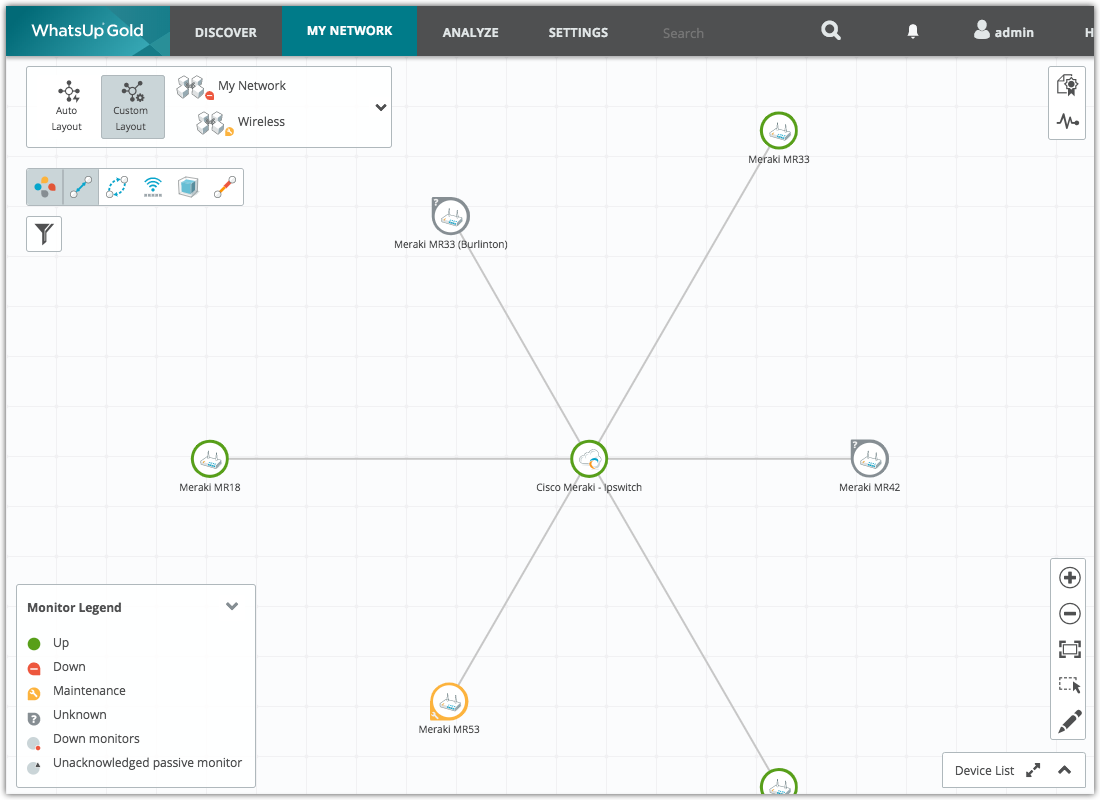Zoom out with the minus button

pyautogui.click(x=1069, y=613)
